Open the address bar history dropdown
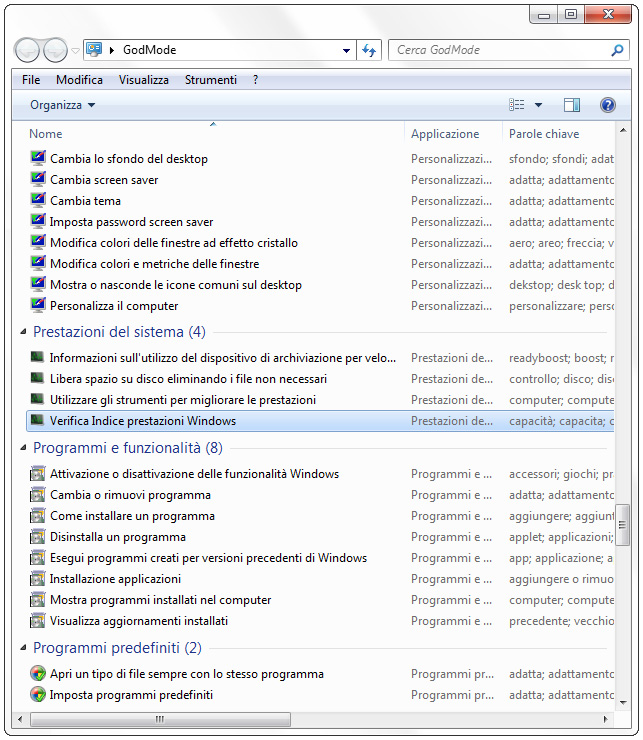The image size is (643, 740). (x=347, y=50)
